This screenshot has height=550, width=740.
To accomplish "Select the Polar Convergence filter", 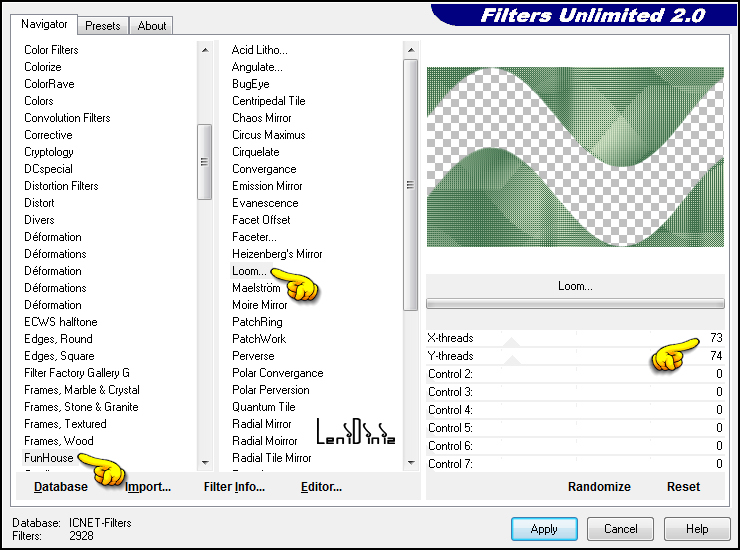I will [275, 373].
